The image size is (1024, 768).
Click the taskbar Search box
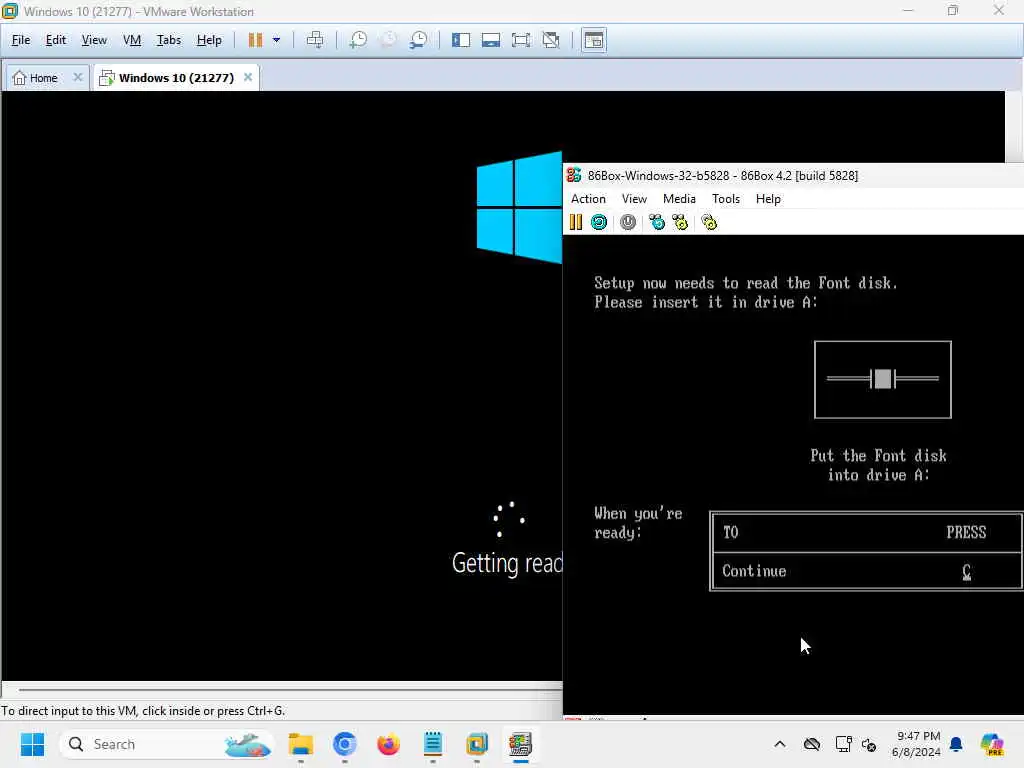point(167,744)
